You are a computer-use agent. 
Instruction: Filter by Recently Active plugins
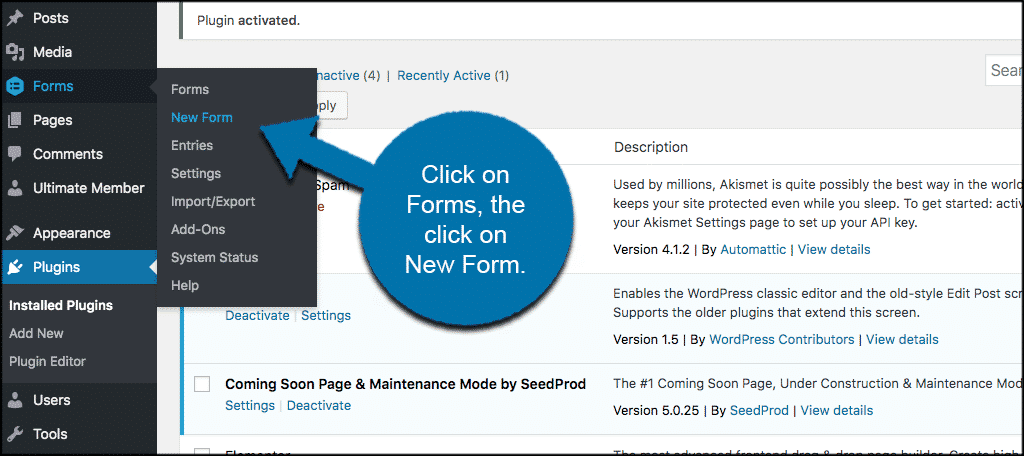point(444,76)
